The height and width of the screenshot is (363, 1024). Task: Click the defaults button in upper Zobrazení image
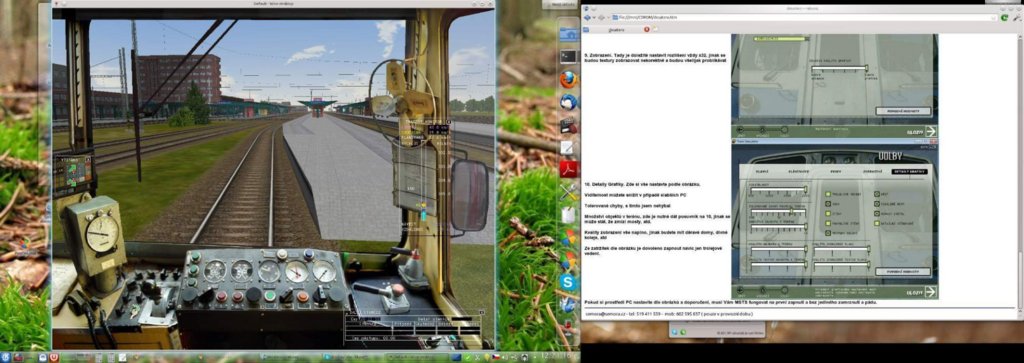coord(903,111)
